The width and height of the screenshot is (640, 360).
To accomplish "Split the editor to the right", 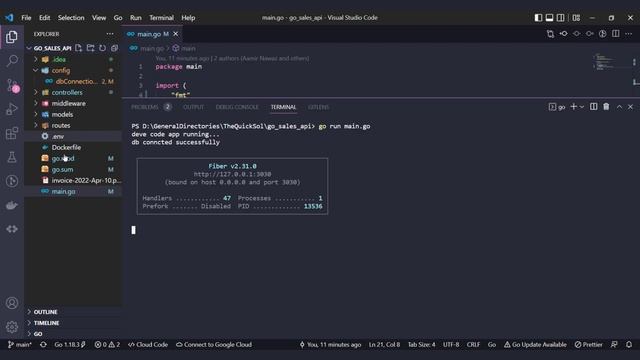I will coord(616,34).
